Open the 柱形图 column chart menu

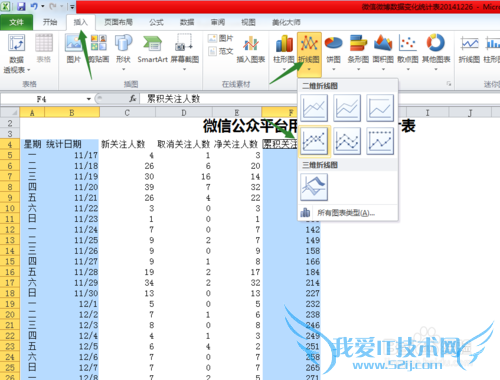pyautogui.click(x=284, y=53)
